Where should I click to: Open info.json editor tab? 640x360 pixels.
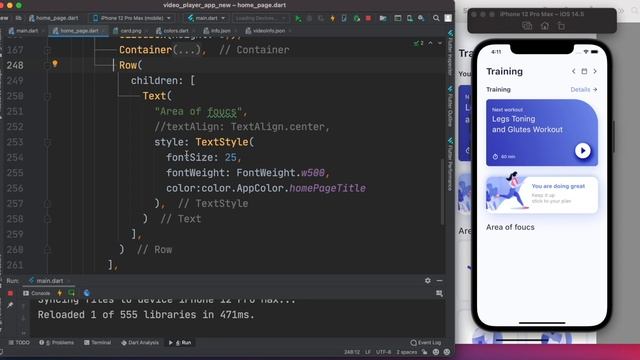click(220, 31)
